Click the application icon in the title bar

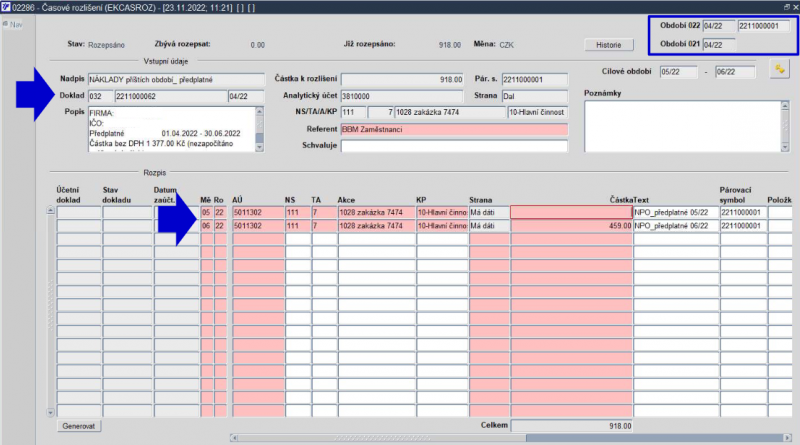pyautogui.click(x=6, y=7)
